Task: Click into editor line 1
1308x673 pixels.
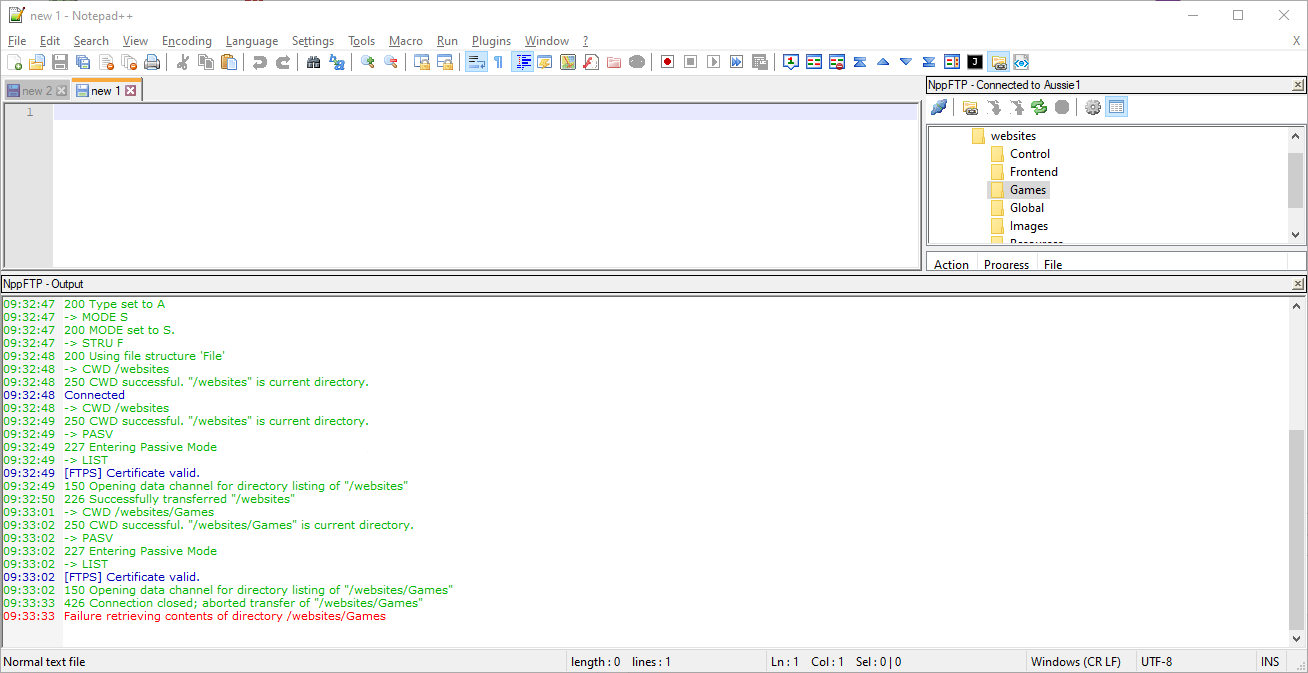Action: click(485, 112)
